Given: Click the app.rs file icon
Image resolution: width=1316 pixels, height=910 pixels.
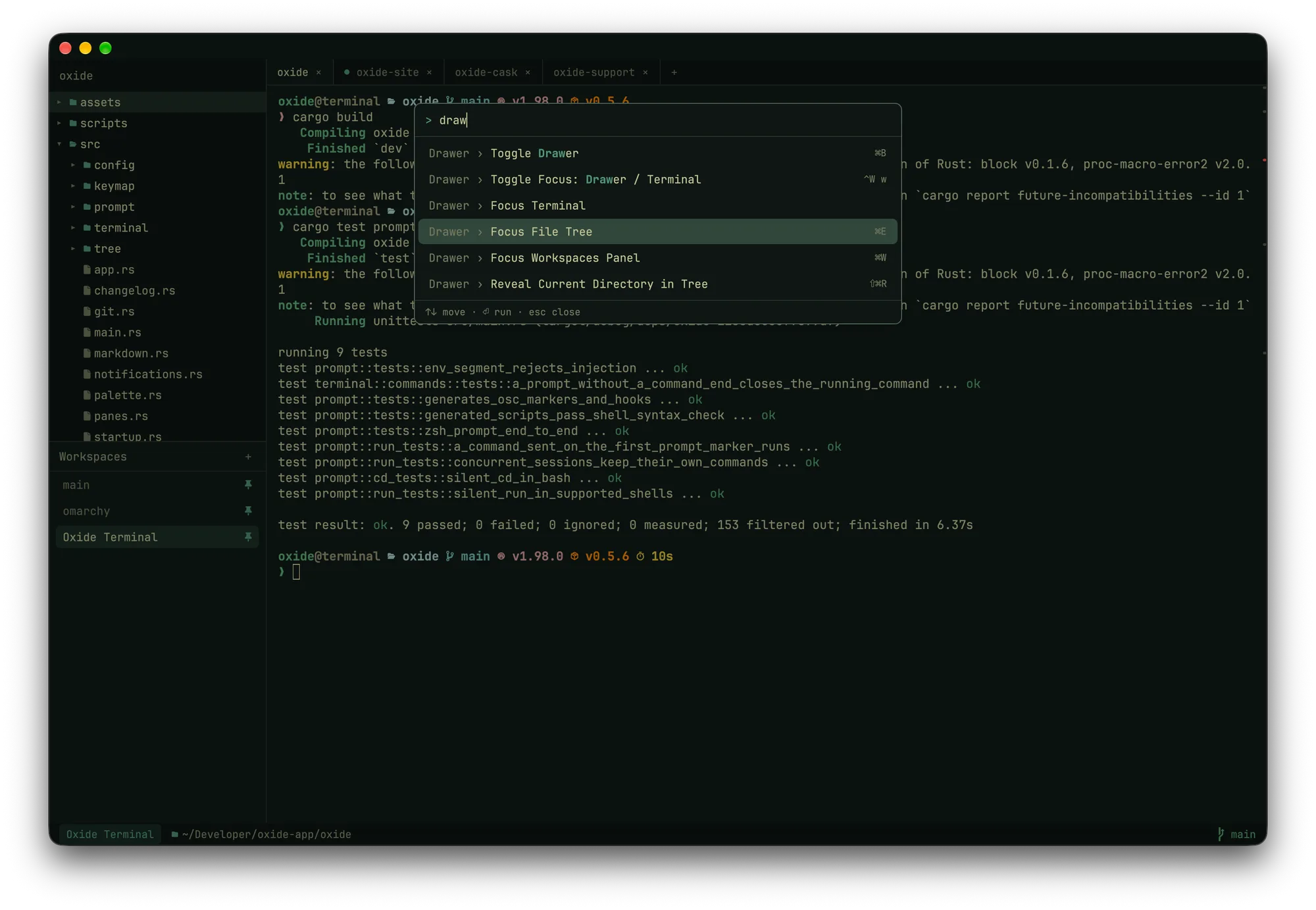Looking at the screenshot, I should click(87, 270).
